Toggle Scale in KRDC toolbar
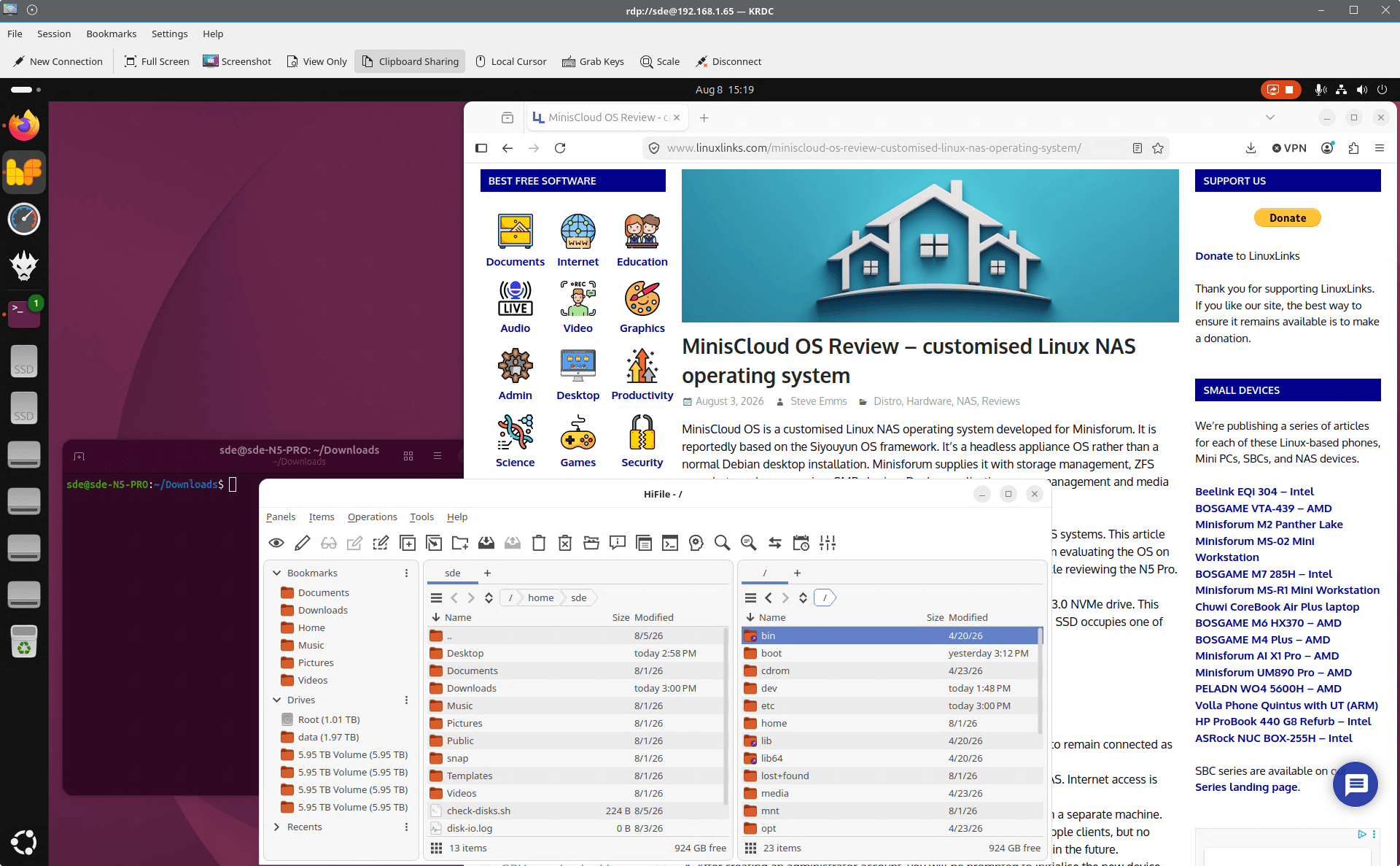This screenshot has height=866, width=1400. (x=660, y=61)
